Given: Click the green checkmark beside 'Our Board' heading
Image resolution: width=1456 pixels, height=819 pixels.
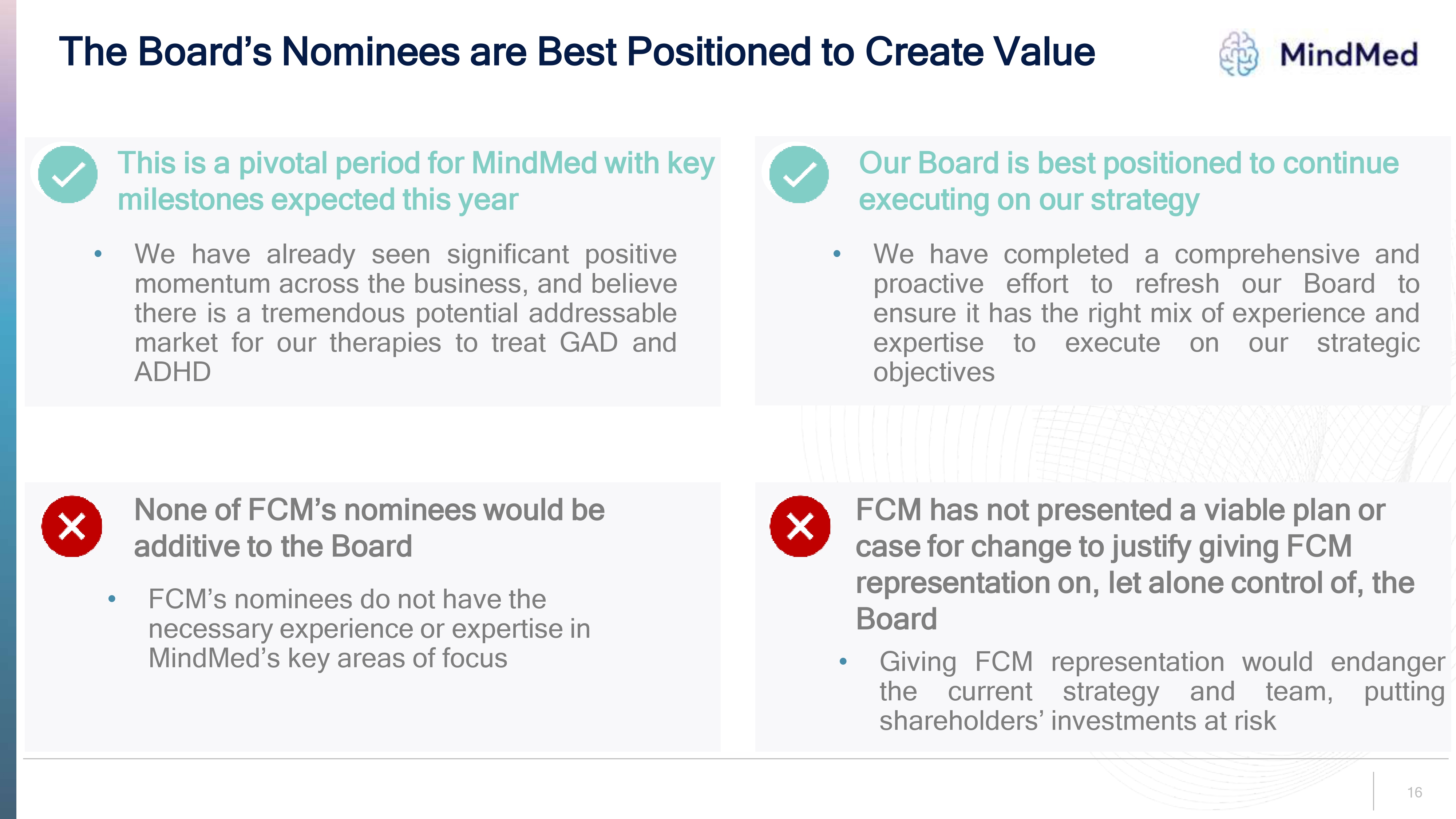Looking at the screenshot, I should coord(799,175).
